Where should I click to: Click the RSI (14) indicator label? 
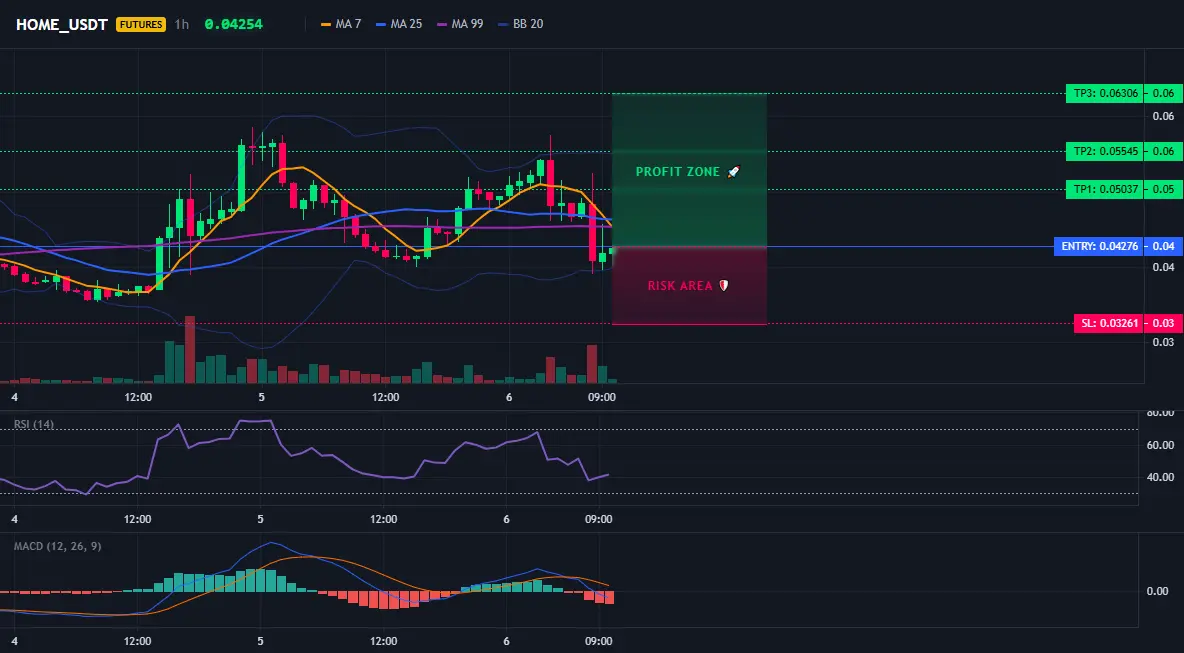click(34, 424)
